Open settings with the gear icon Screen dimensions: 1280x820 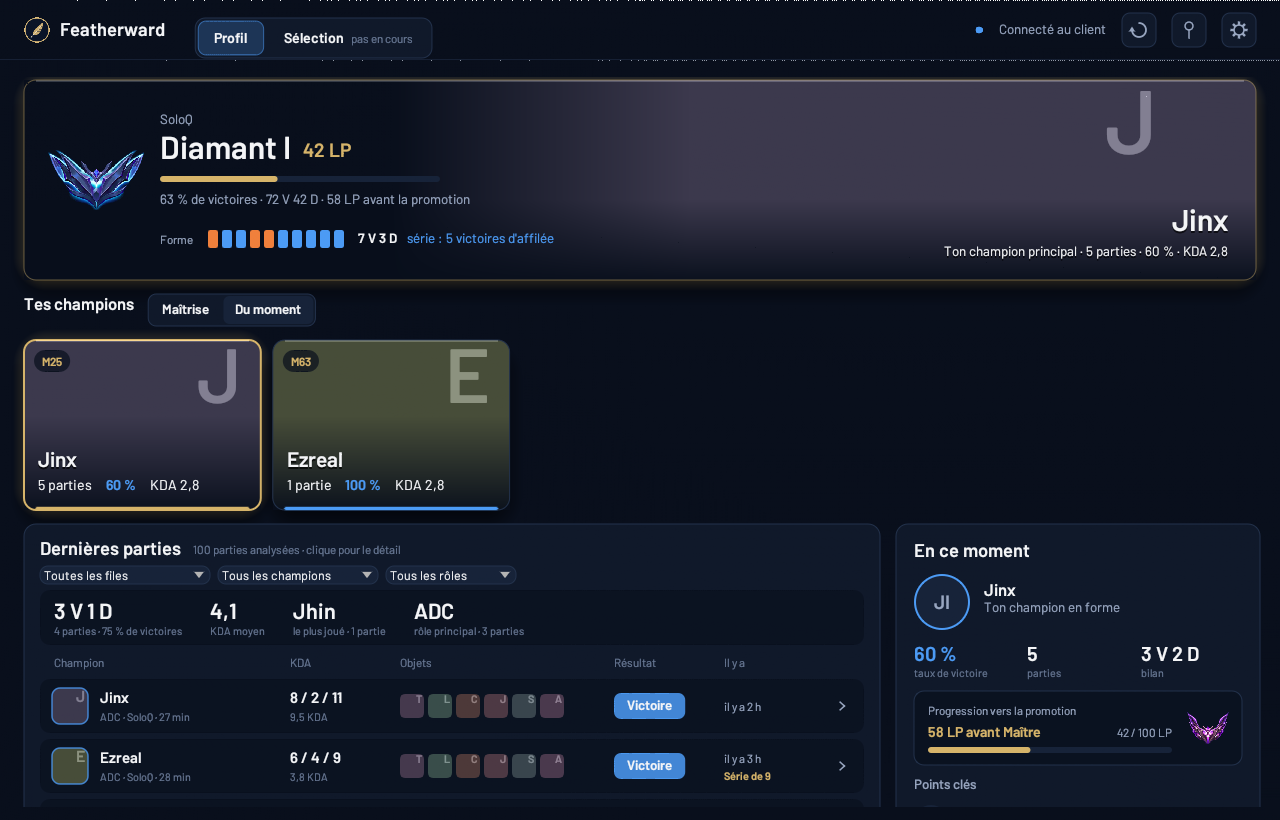click(x=1239, y=30)
